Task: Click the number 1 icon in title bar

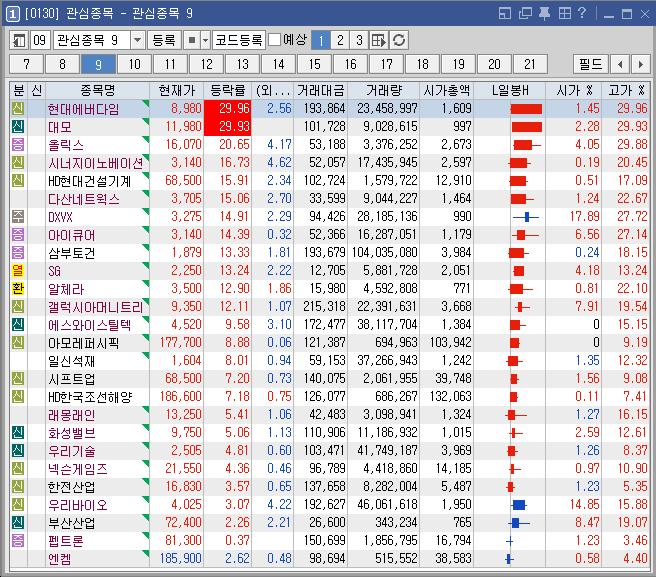Action: click(x=13, y=14)
